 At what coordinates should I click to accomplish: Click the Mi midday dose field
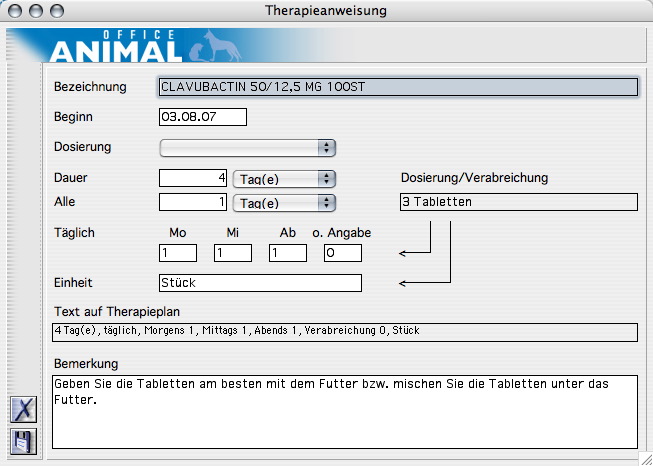click(x=233, y=254)
